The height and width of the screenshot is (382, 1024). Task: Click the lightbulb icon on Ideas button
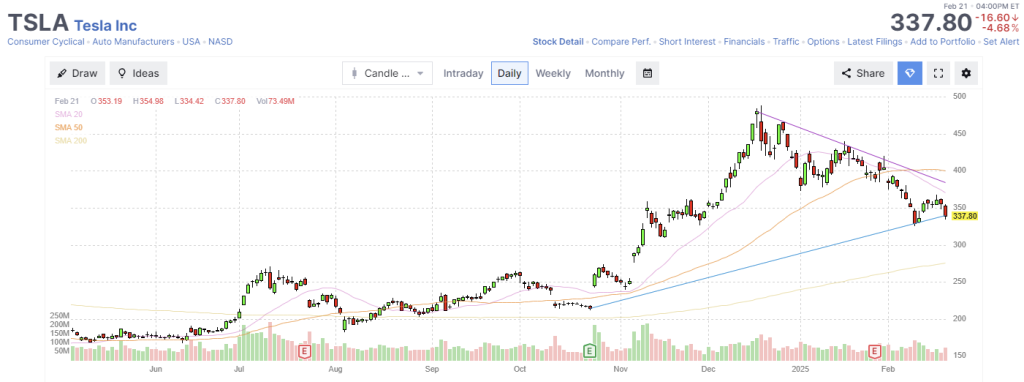[x=121, y=73]
